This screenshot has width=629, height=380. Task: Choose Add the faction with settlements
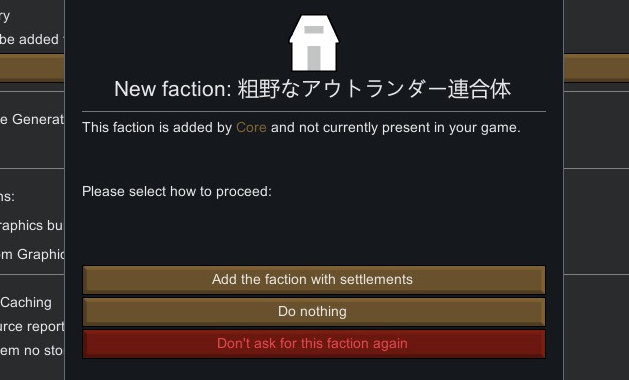point(314,280)
